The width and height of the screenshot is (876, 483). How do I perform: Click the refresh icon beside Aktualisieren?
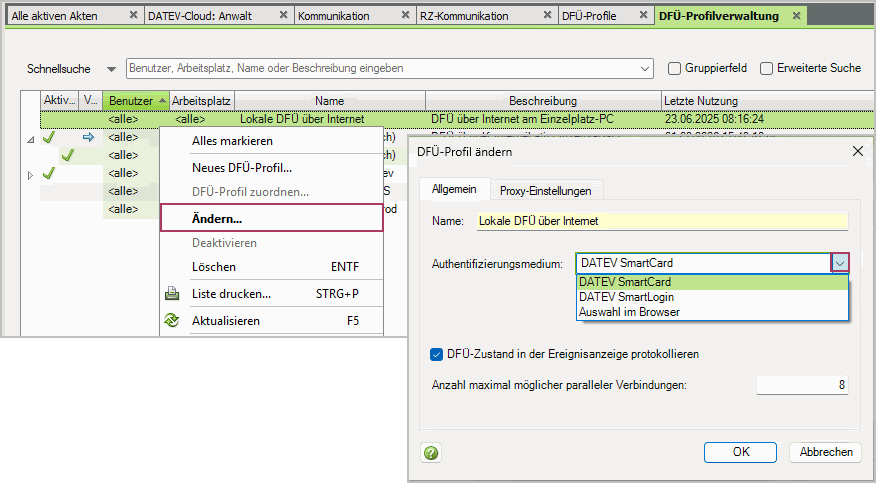point(172,321)
